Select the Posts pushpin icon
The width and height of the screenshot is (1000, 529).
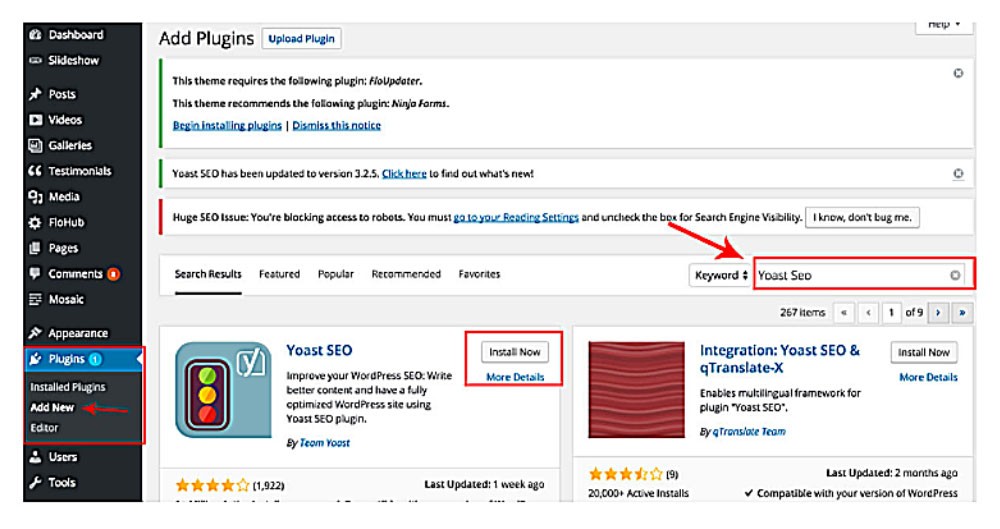click(x=36, y=94)
